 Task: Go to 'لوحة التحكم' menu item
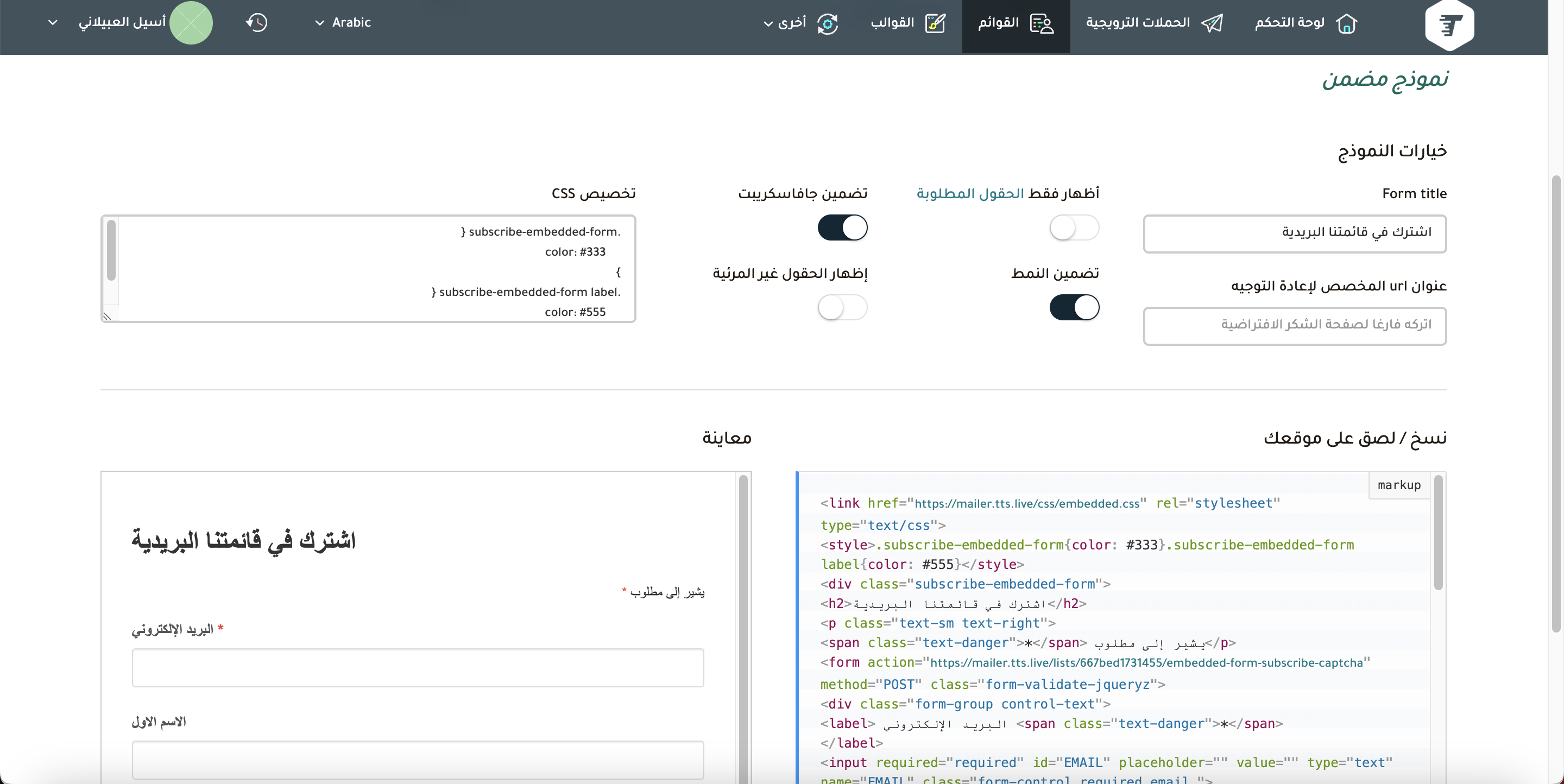pyautogui.click(x=1290, y=23)
